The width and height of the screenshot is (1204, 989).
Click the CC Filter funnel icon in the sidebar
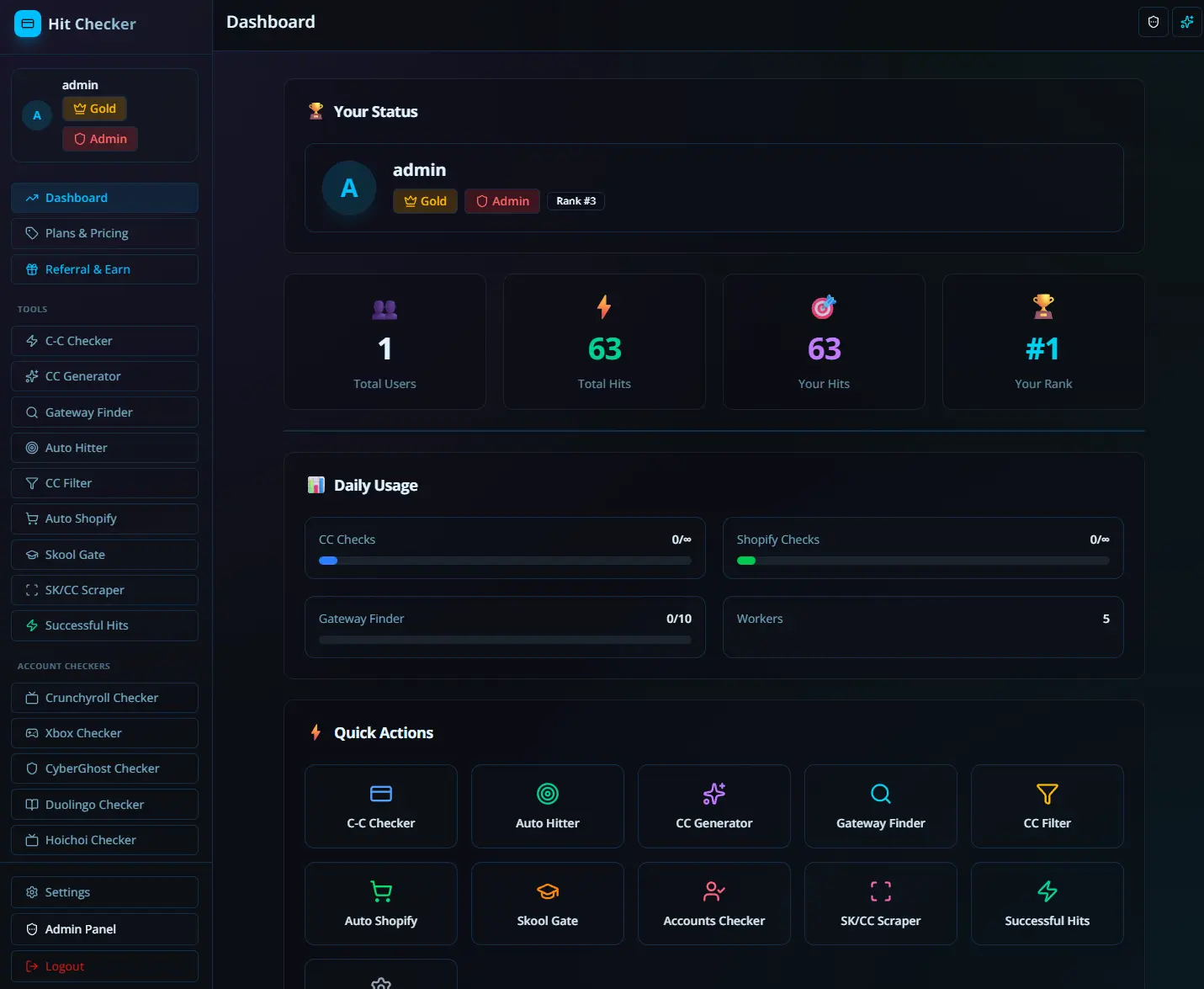pos(32,483)
